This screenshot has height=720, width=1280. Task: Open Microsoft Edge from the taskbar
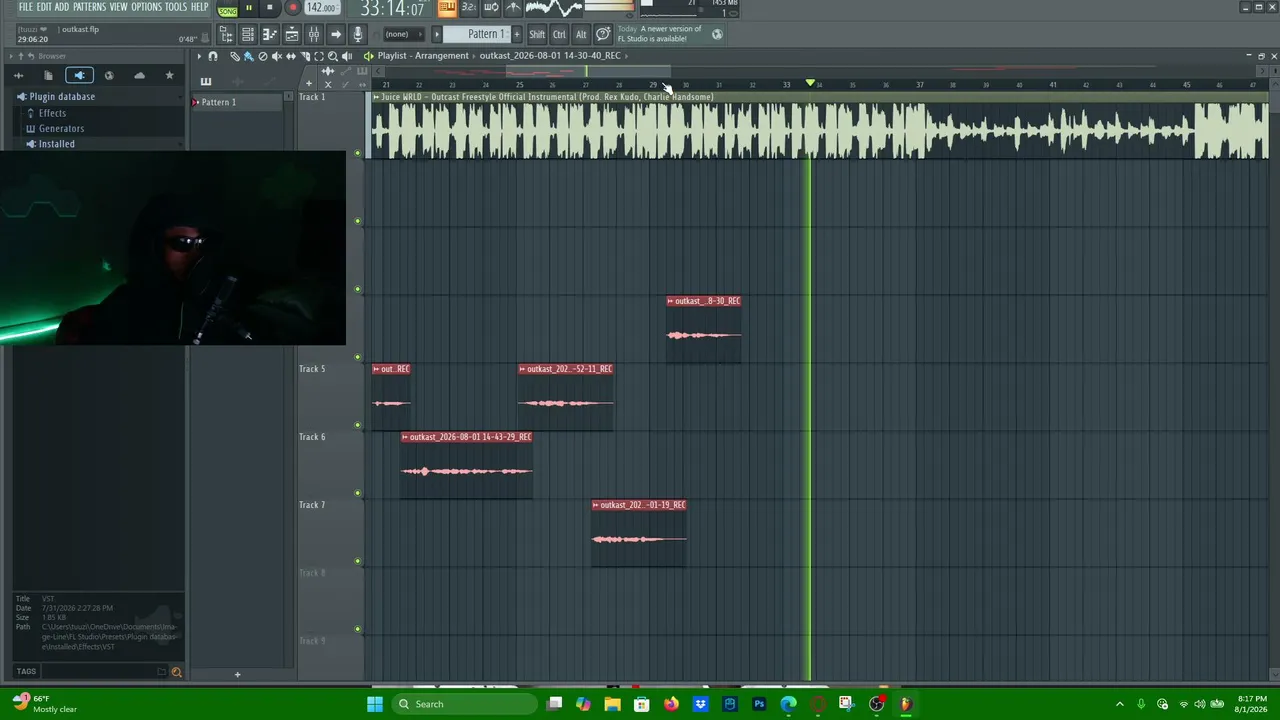click(788, 704)
